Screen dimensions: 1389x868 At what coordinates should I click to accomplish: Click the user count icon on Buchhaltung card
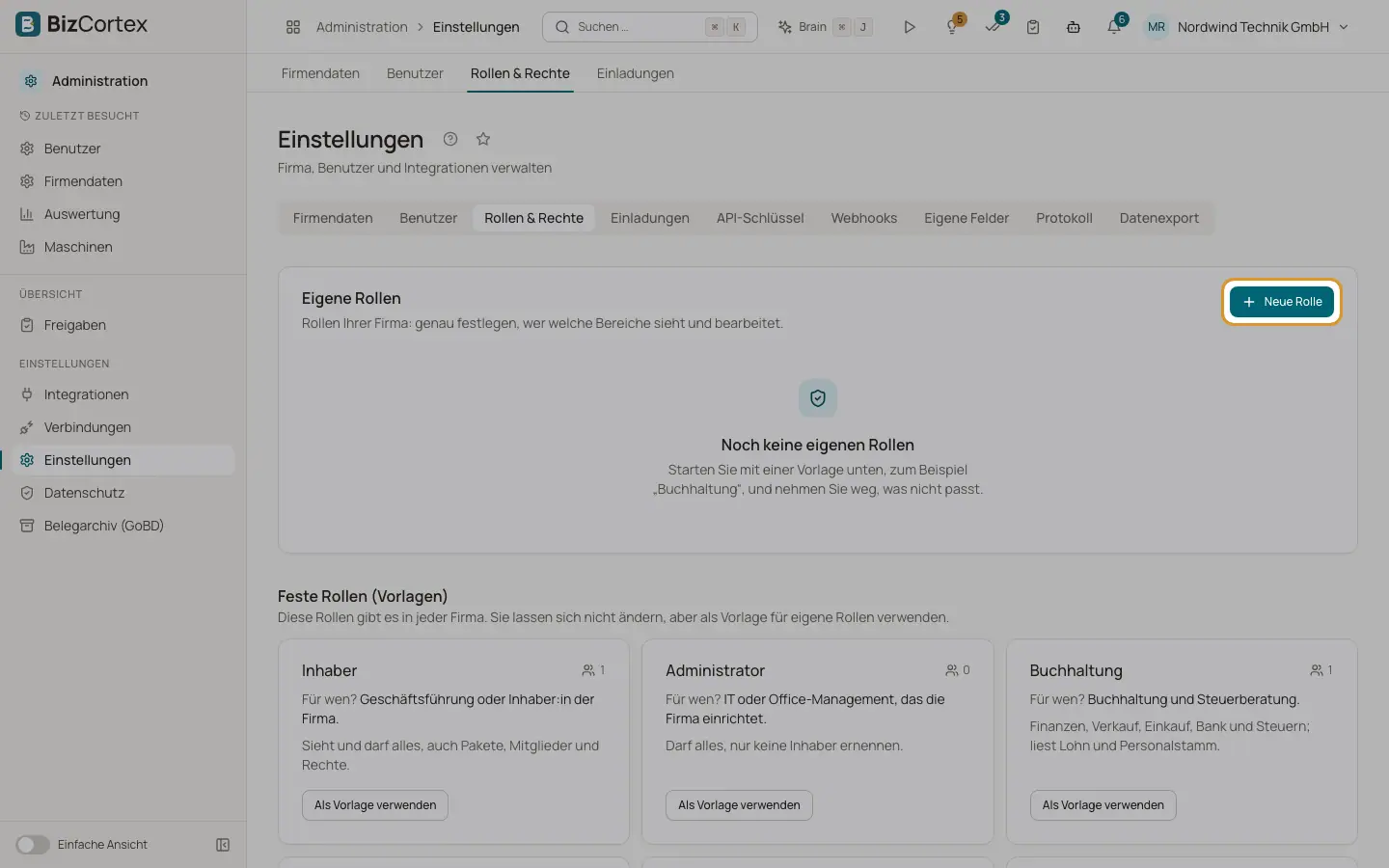[x=1317, y=670]
